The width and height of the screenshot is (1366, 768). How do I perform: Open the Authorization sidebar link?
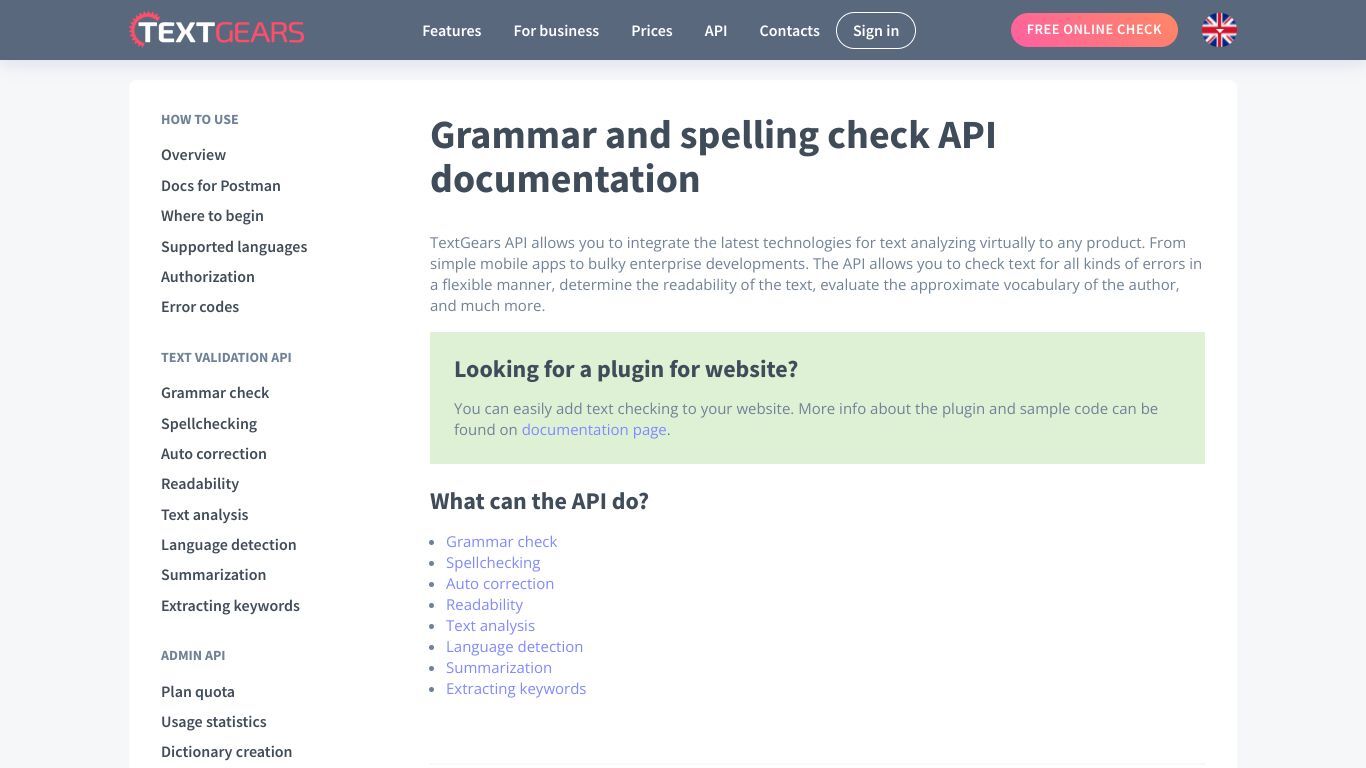[x=207, y=277]
